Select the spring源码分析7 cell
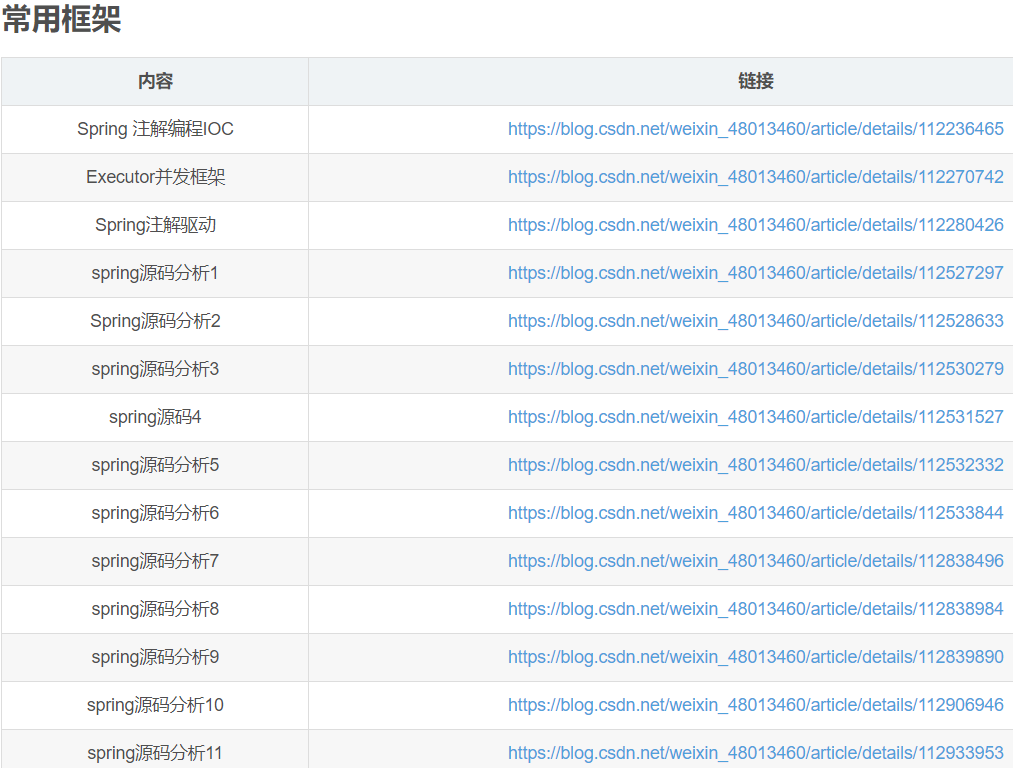The image size is (1013, 768). point(155,561)
